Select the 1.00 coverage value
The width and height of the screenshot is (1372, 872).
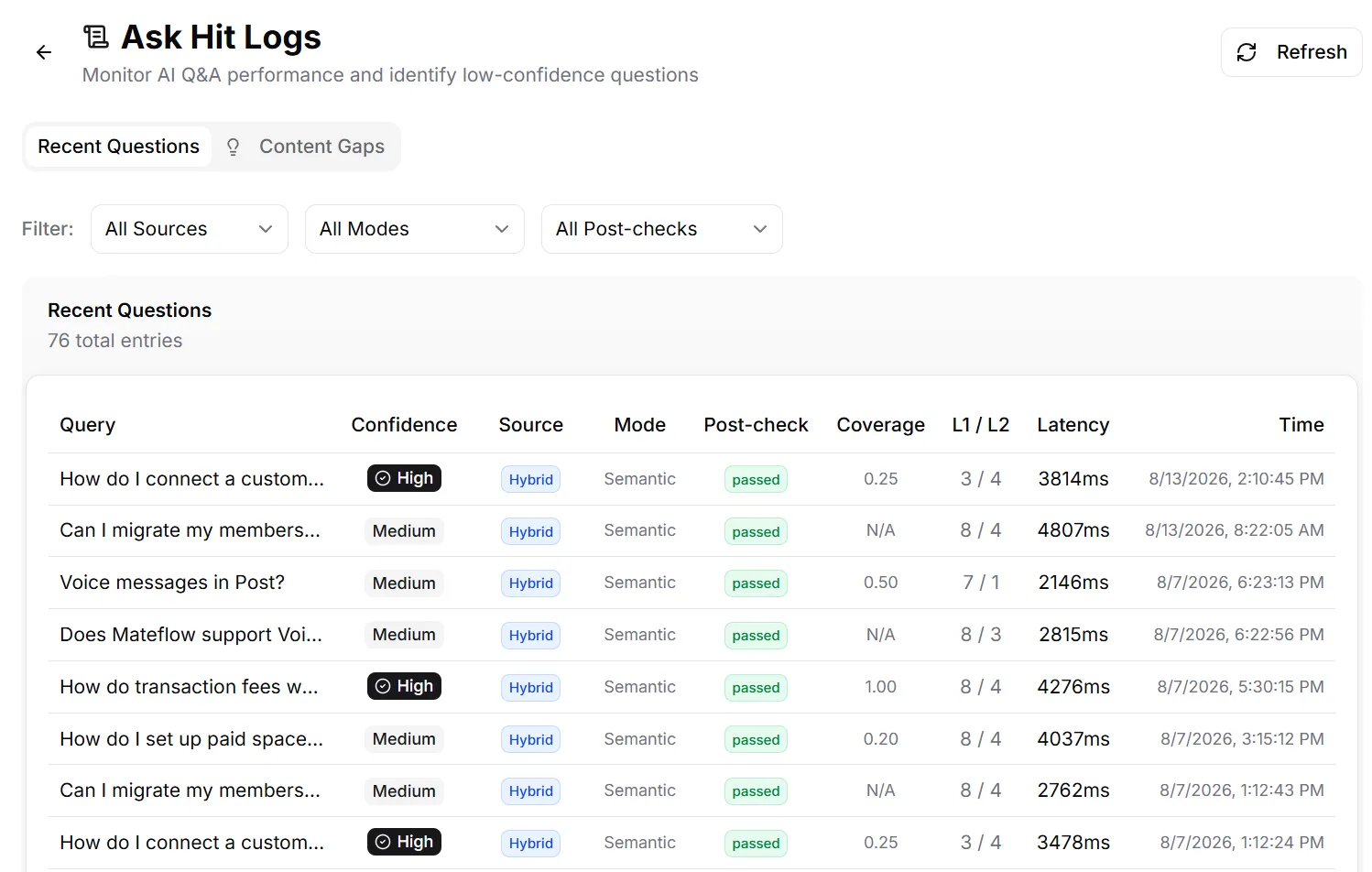click(881, 687)
